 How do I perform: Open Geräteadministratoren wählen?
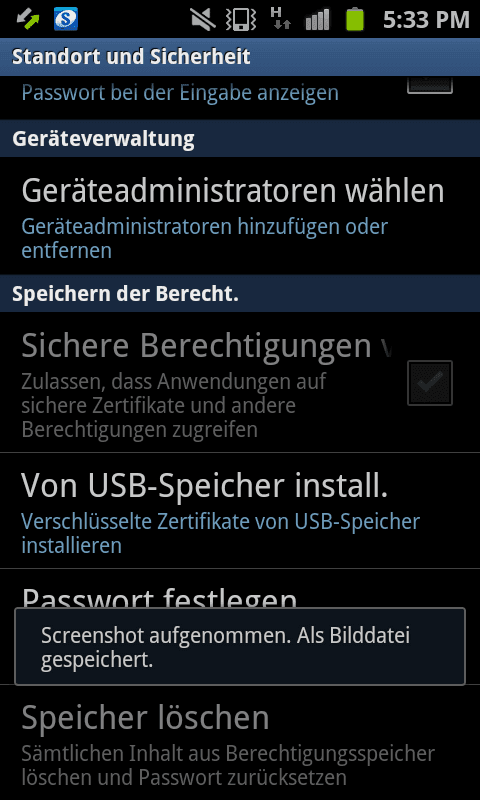tap(240, 216)
